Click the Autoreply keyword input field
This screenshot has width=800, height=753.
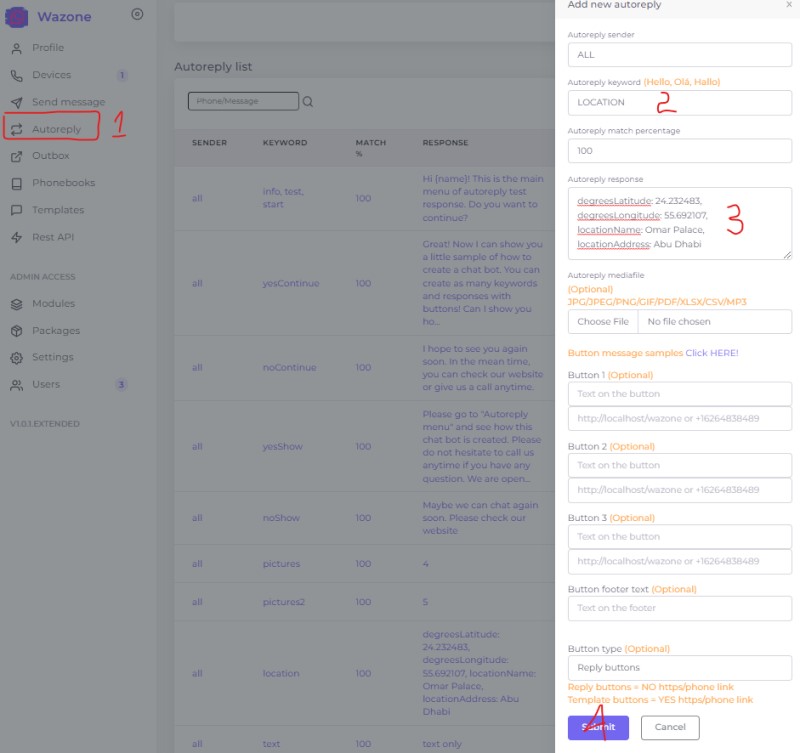[x=679, y=102]
